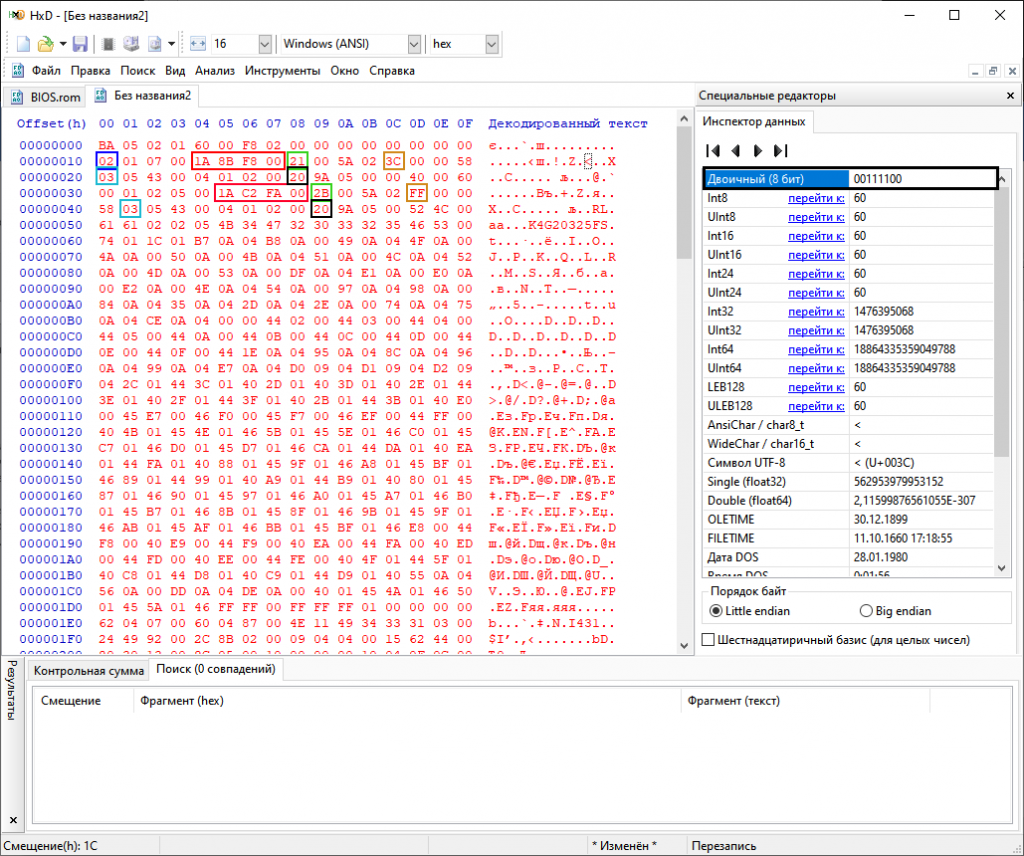This screenshot has height=856, width=1024.
Task: Click the Open file folder icon
Action: 45,44
